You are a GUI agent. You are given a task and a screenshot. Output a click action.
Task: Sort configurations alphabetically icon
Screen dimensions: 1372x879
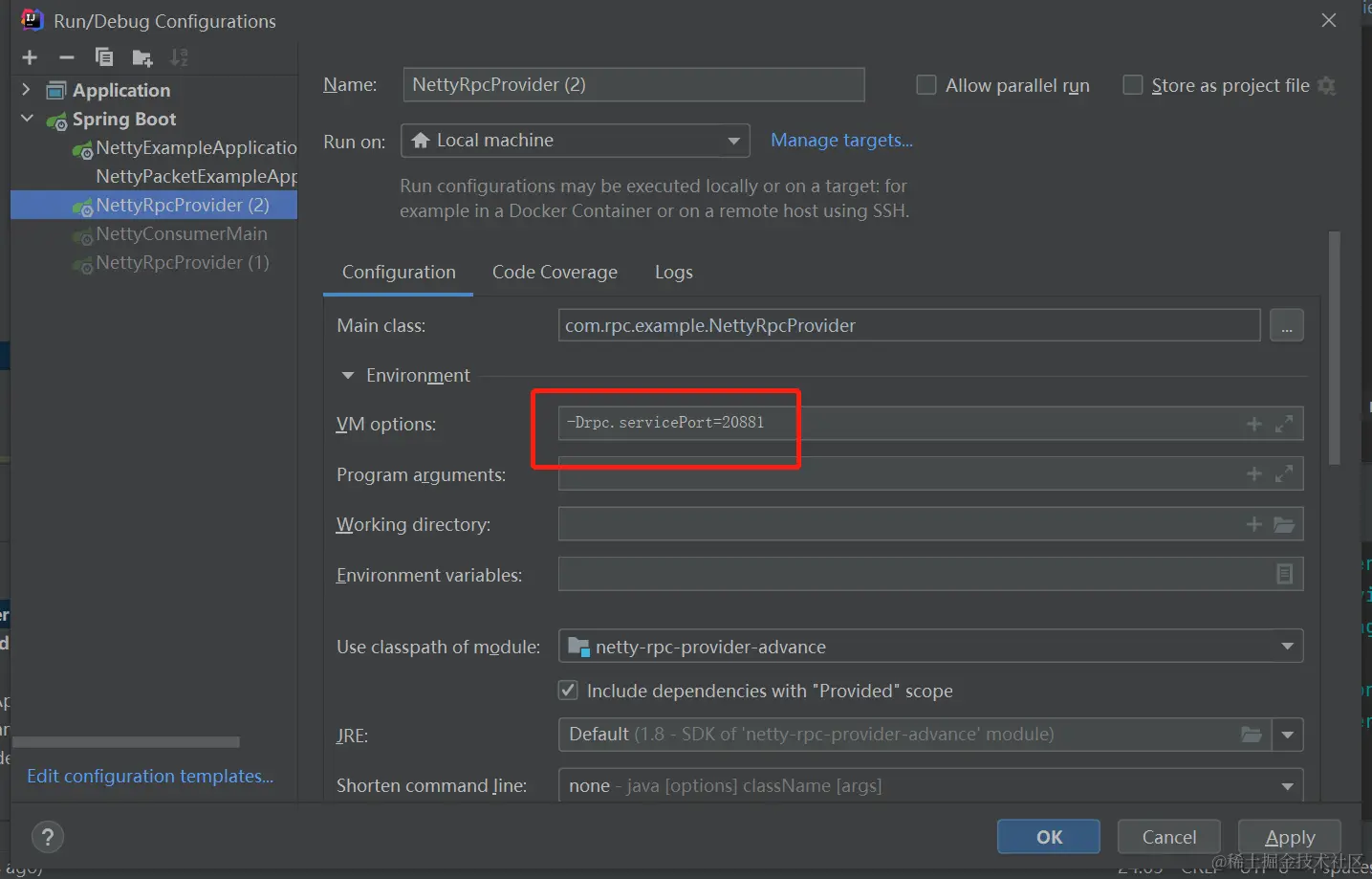[179, 58]
